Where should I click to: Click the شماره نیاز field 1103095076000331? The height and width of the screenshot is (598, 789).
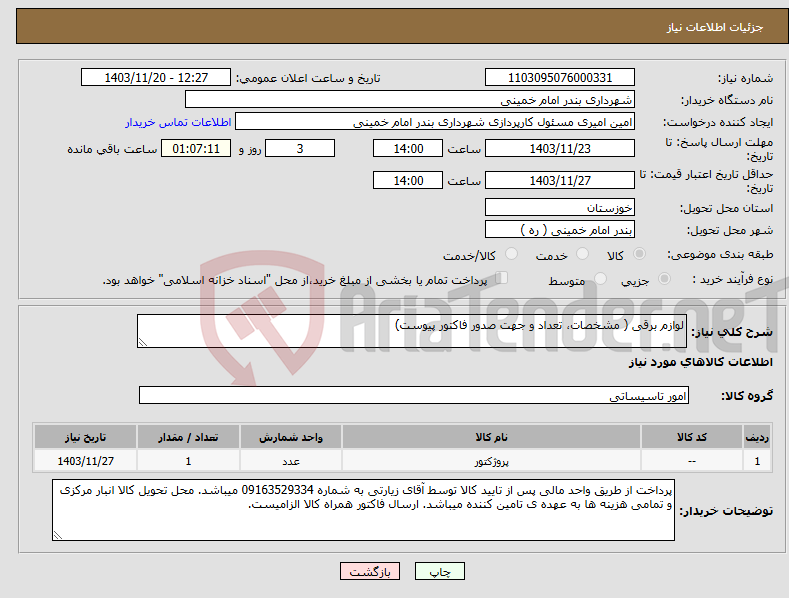(x=560, y=78)
